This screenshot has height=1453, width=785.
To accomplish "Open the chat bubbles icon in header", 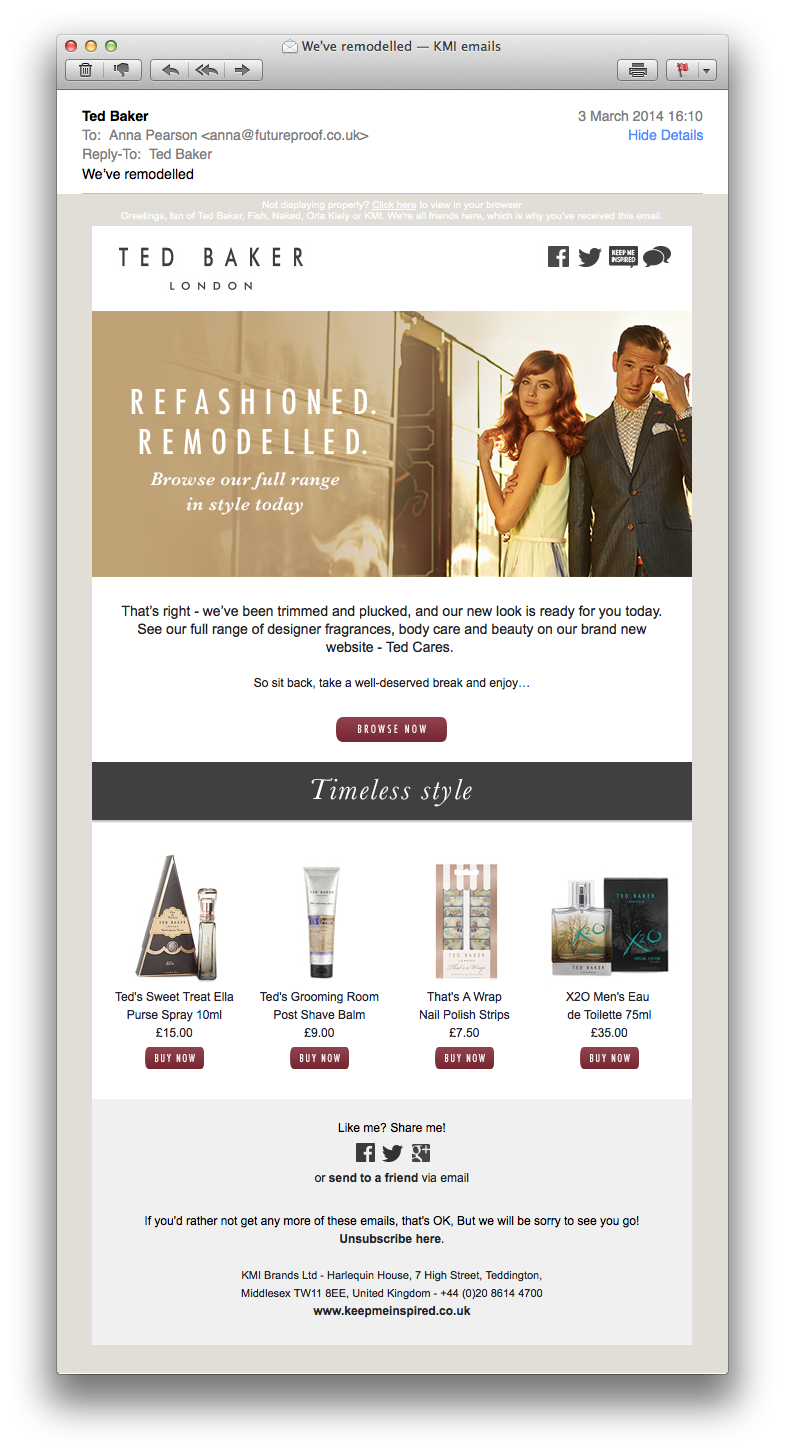I will click(656, 257).
